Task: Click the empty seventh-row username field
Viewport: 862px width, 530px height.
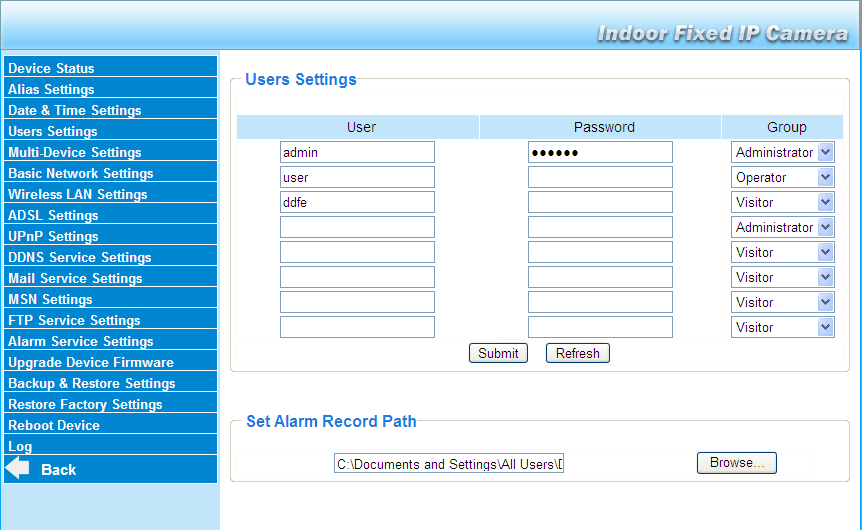Action: [357, 302]
